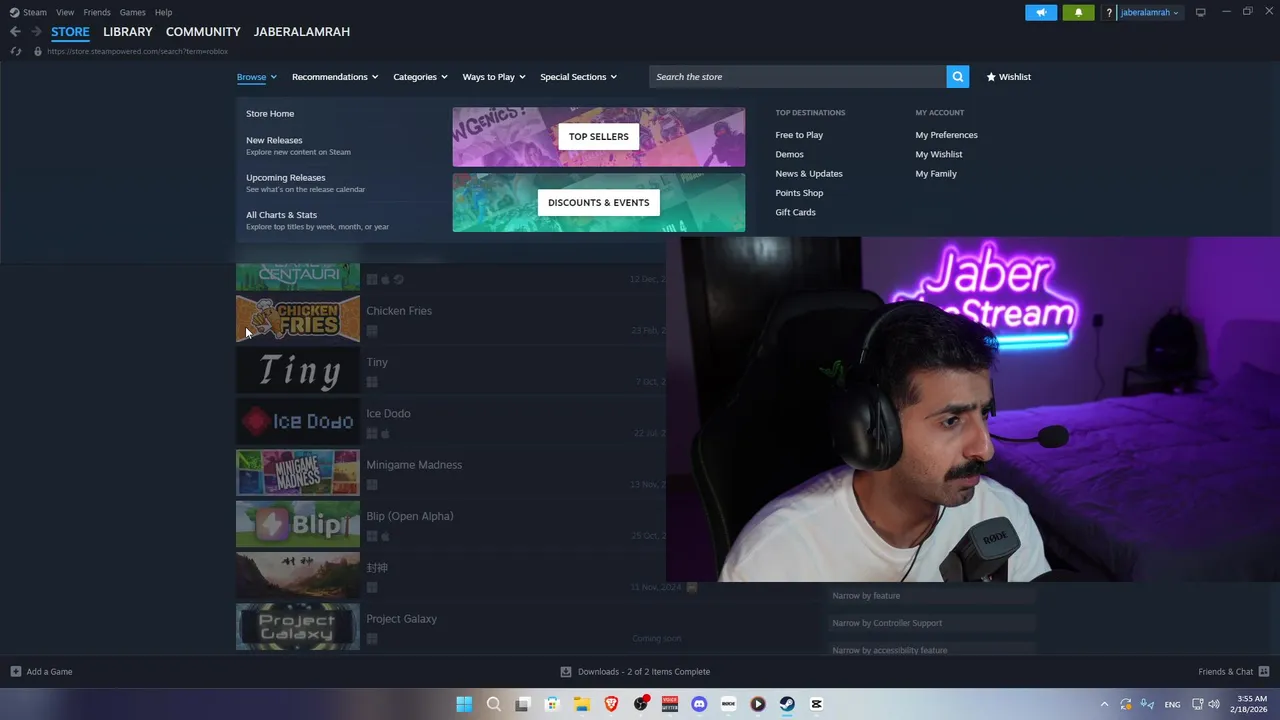The height and width of the screenshot is (720, 1280).
Task: Expand the Recommendations dropdown
Action: tap(335, 77)
